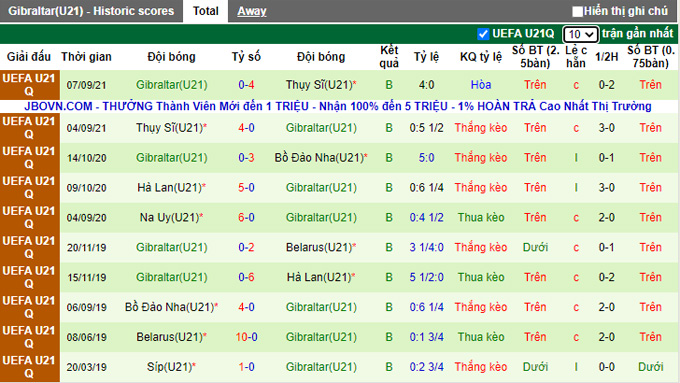The height and width of the screenshot is (383, 680).
Task: Click Síp(U21) team name
Action: coord(171,367)
